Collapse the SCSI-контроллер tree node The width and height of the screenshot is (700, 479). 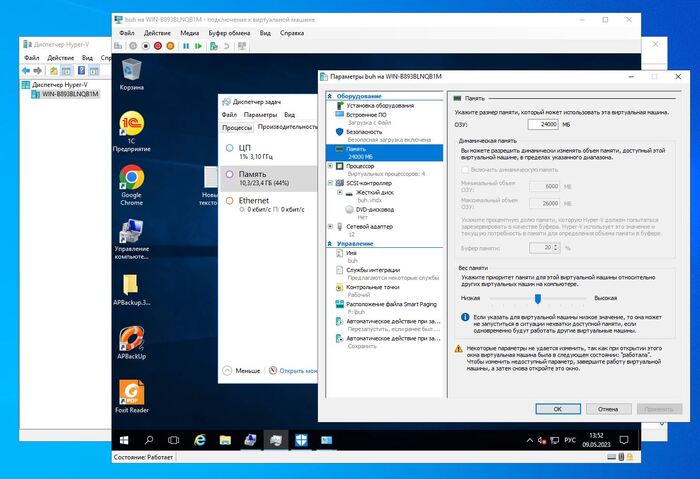coord(331,183)
